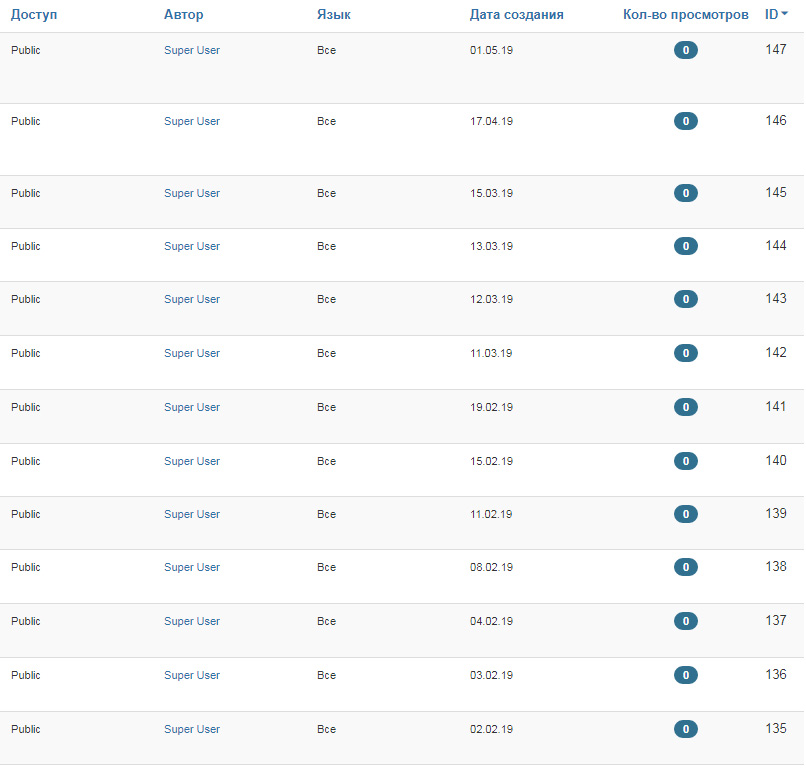Click the Public access cell in row 140
This screenshot has width=806, height=770.
tap(26, 461)
